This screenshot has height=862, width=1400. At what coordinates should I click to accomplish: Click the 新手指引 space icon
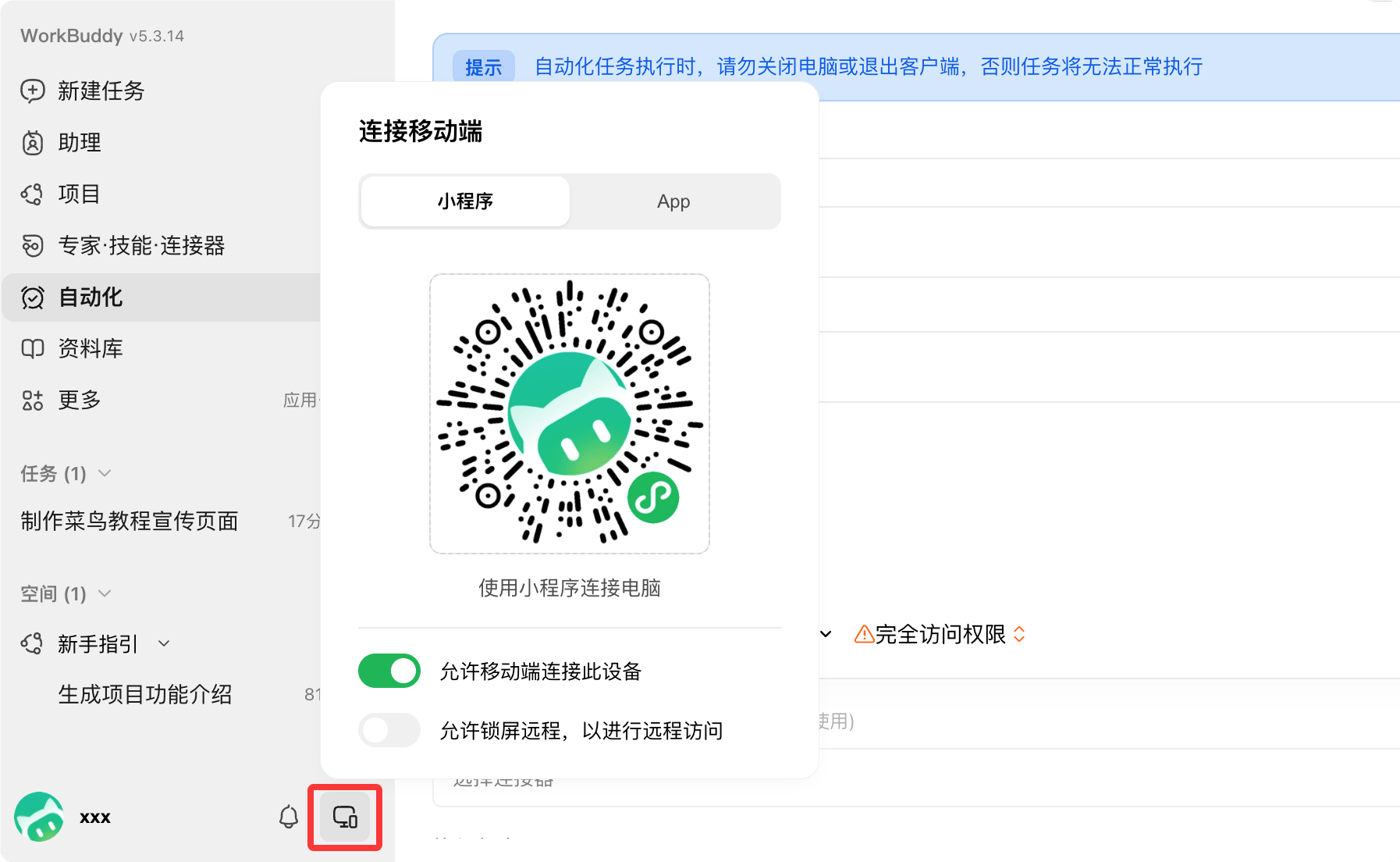32,644
